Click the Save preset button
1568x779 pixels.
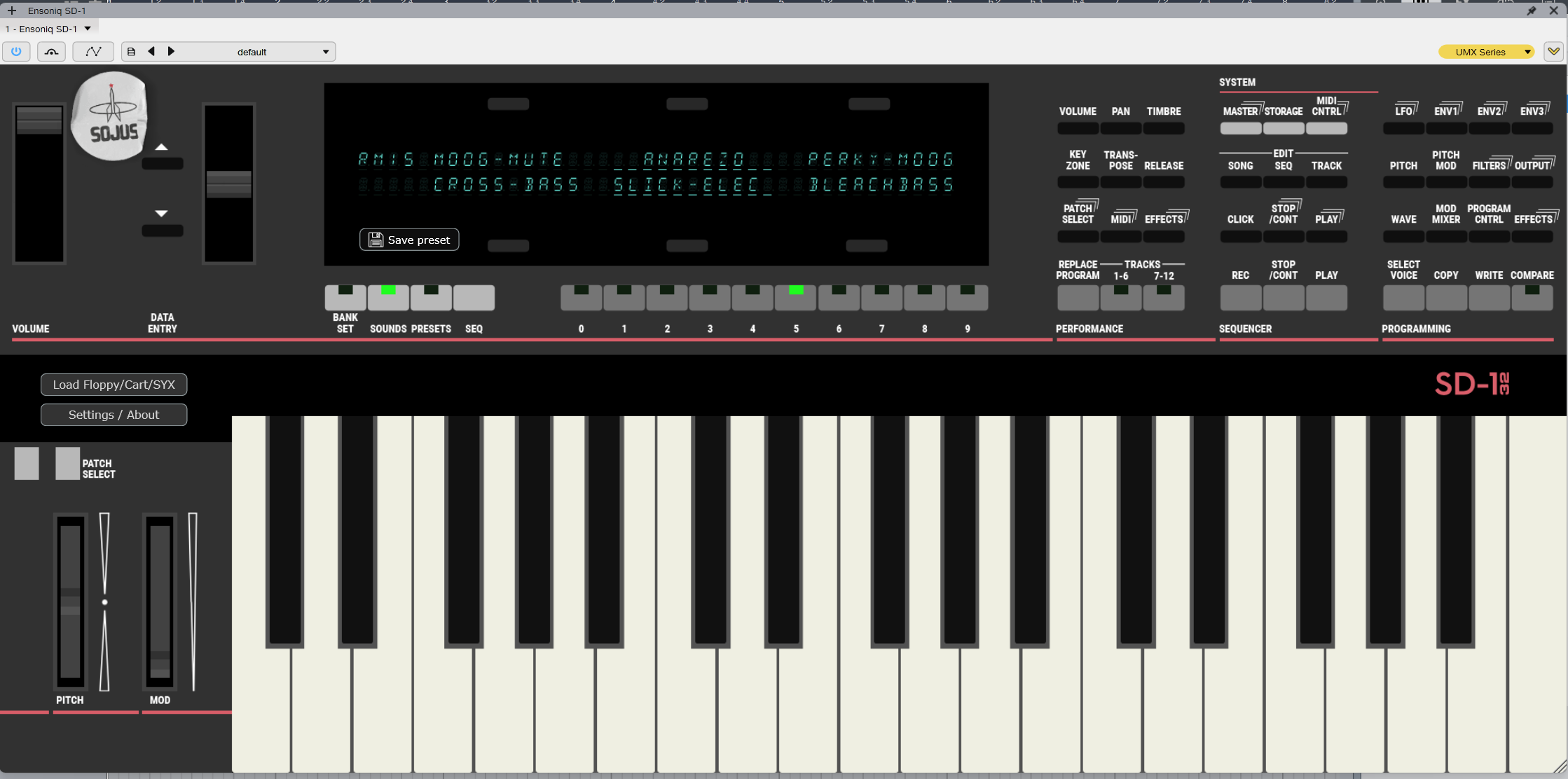tap(409, 240)
